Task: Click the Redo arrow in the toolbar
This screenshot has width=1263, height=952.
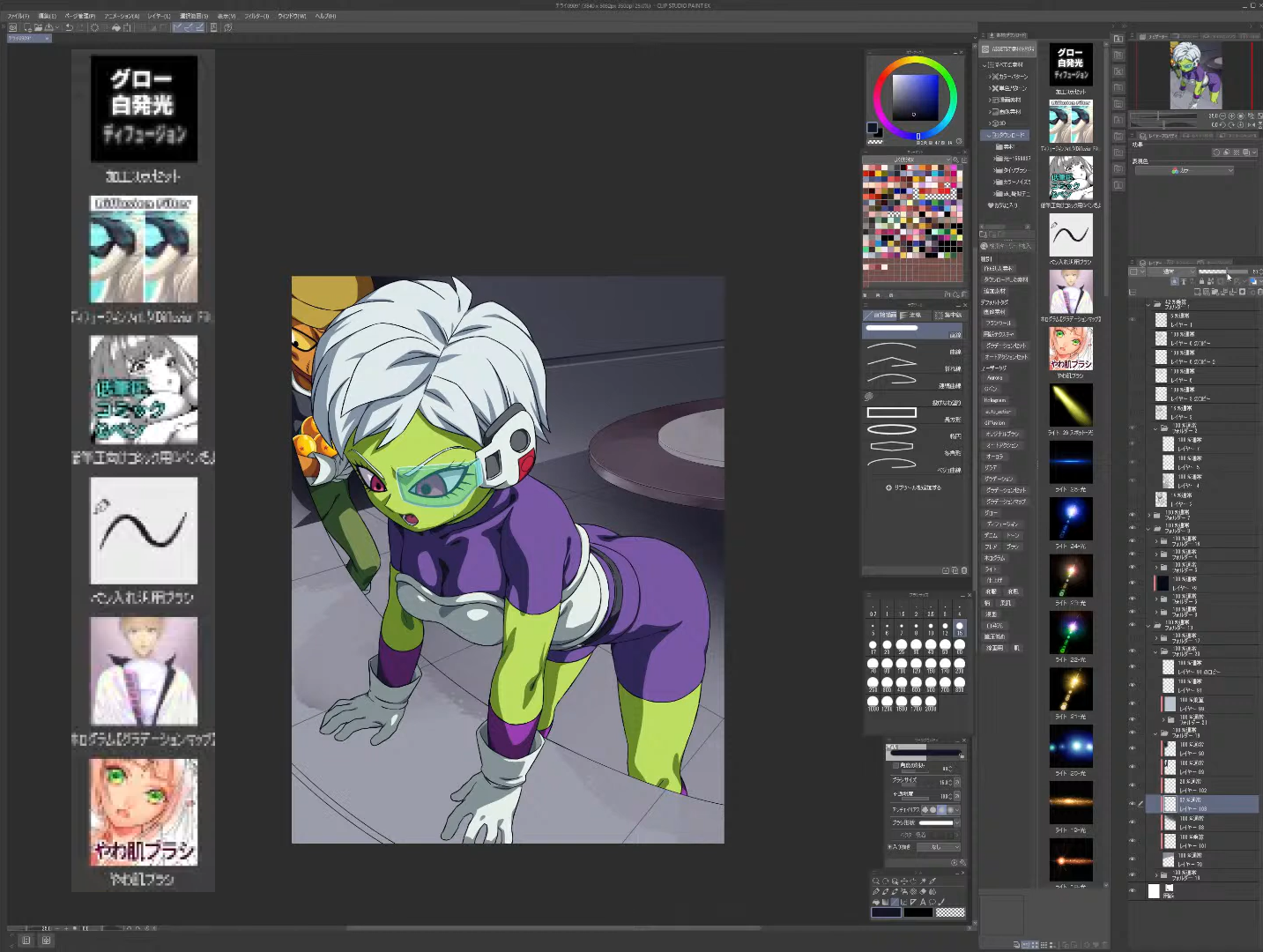Action: [79, 27]
